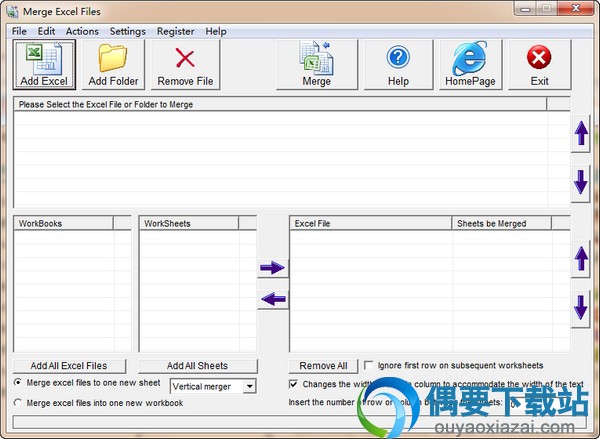Open the Actions menu

(82, 31)
